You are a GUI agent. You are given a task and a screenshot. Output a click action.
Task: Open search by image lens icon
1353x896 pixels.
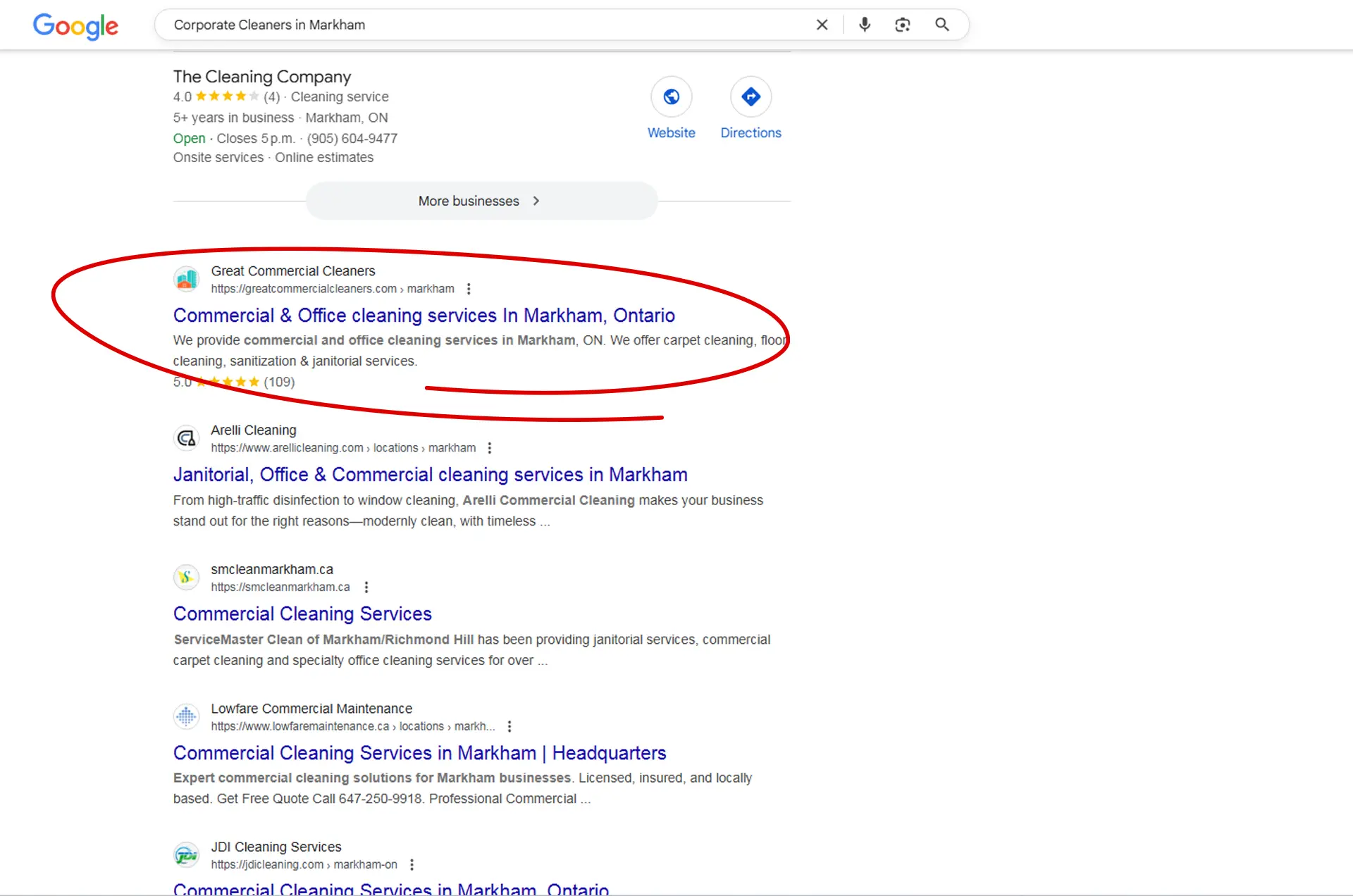pos(903,25)
